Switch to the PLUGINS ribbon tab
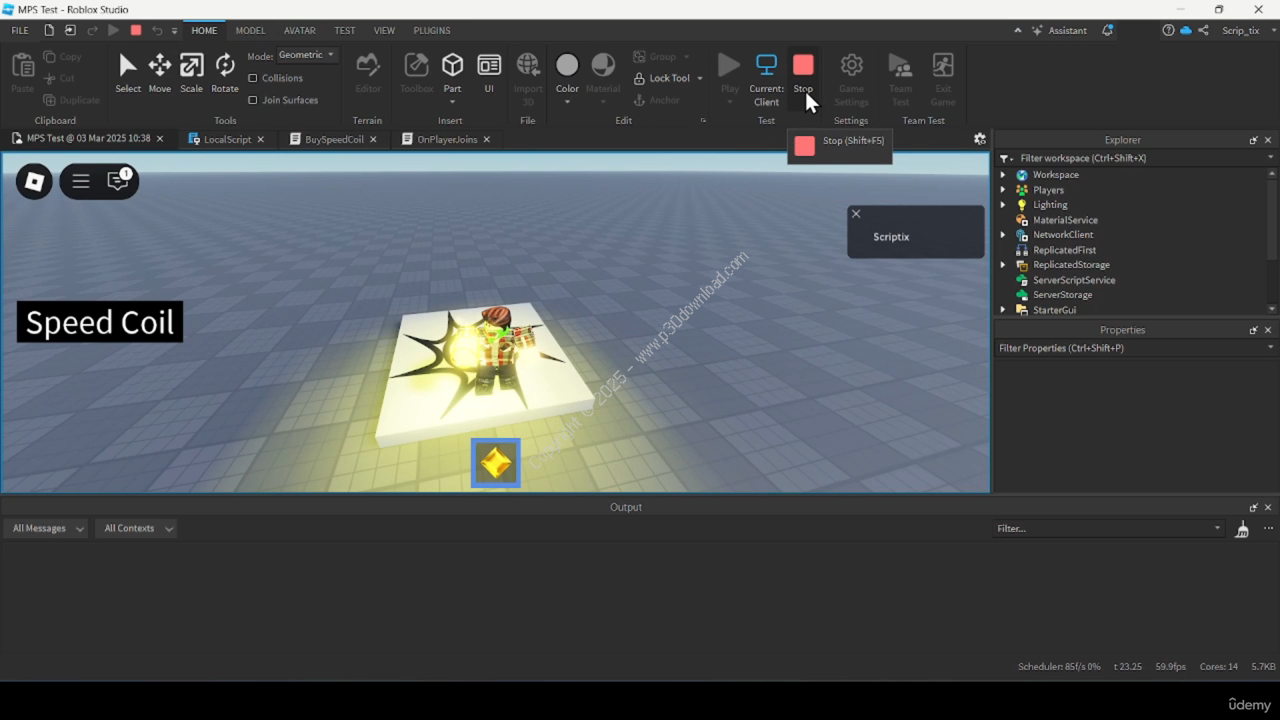Viewport: 1280px width, 720px height. pos(432,30)
